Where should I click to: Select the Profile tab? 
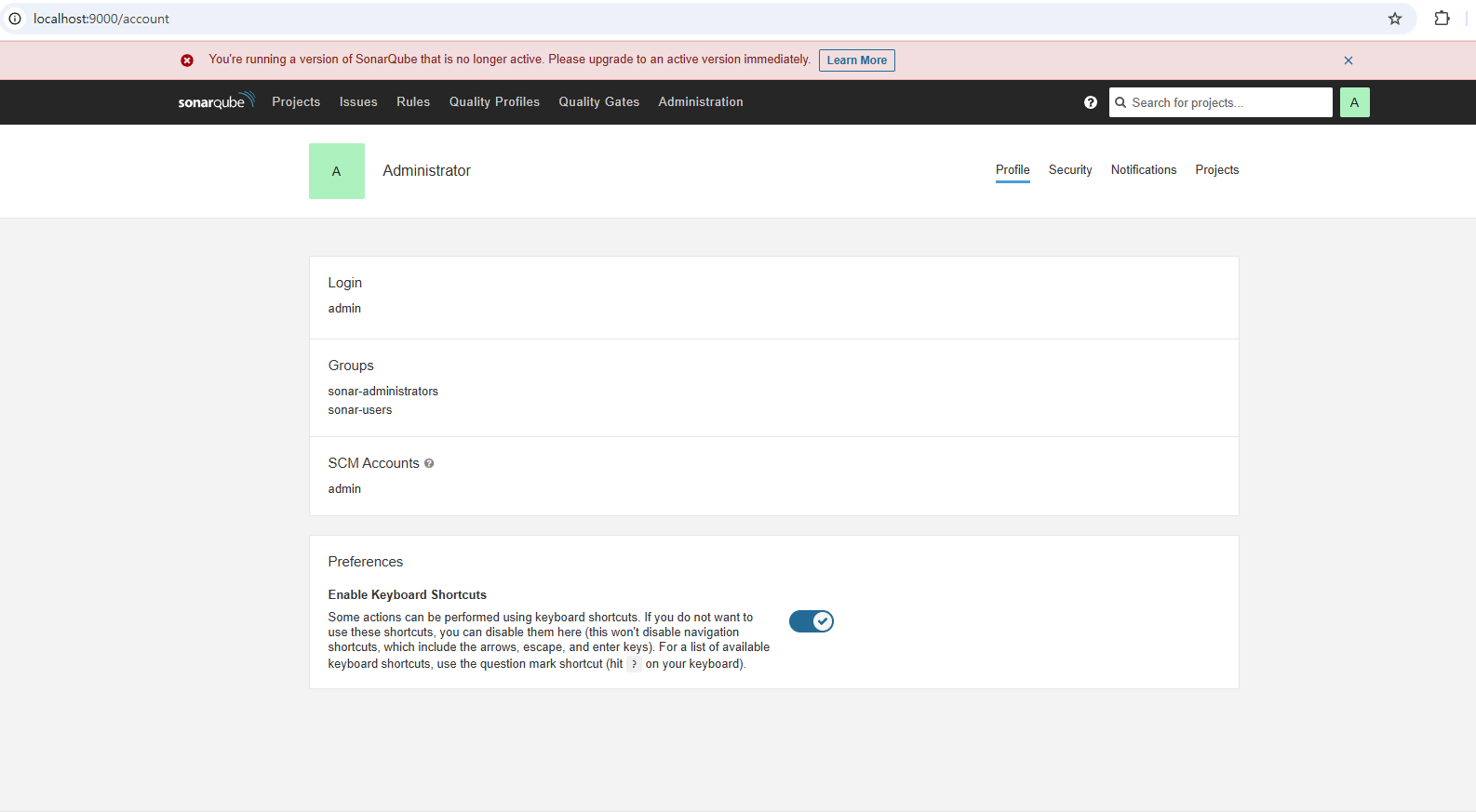(1012, 170)
